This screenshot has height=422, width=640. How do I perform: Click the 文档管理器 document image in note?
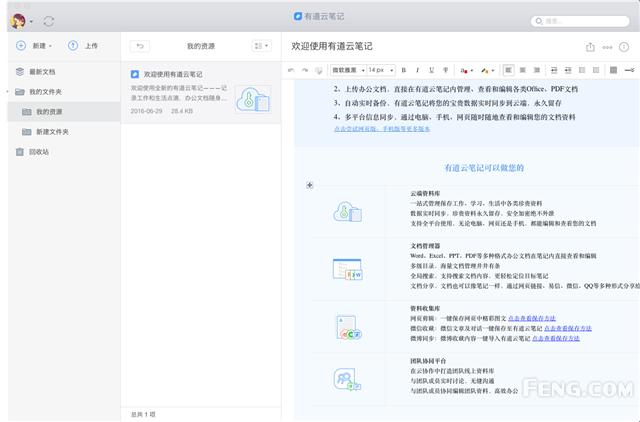(347, 269)
